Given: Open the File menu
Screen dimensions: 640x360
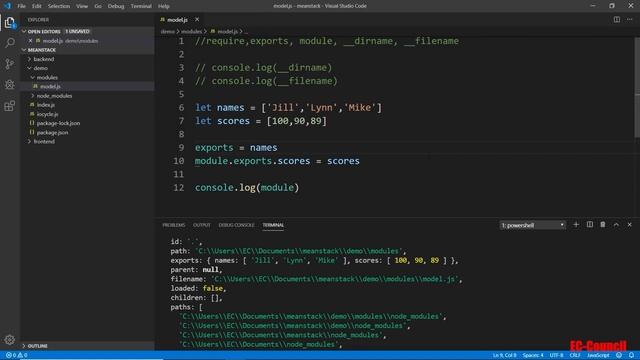Looking at the screenshot, I should pos(22,6).
